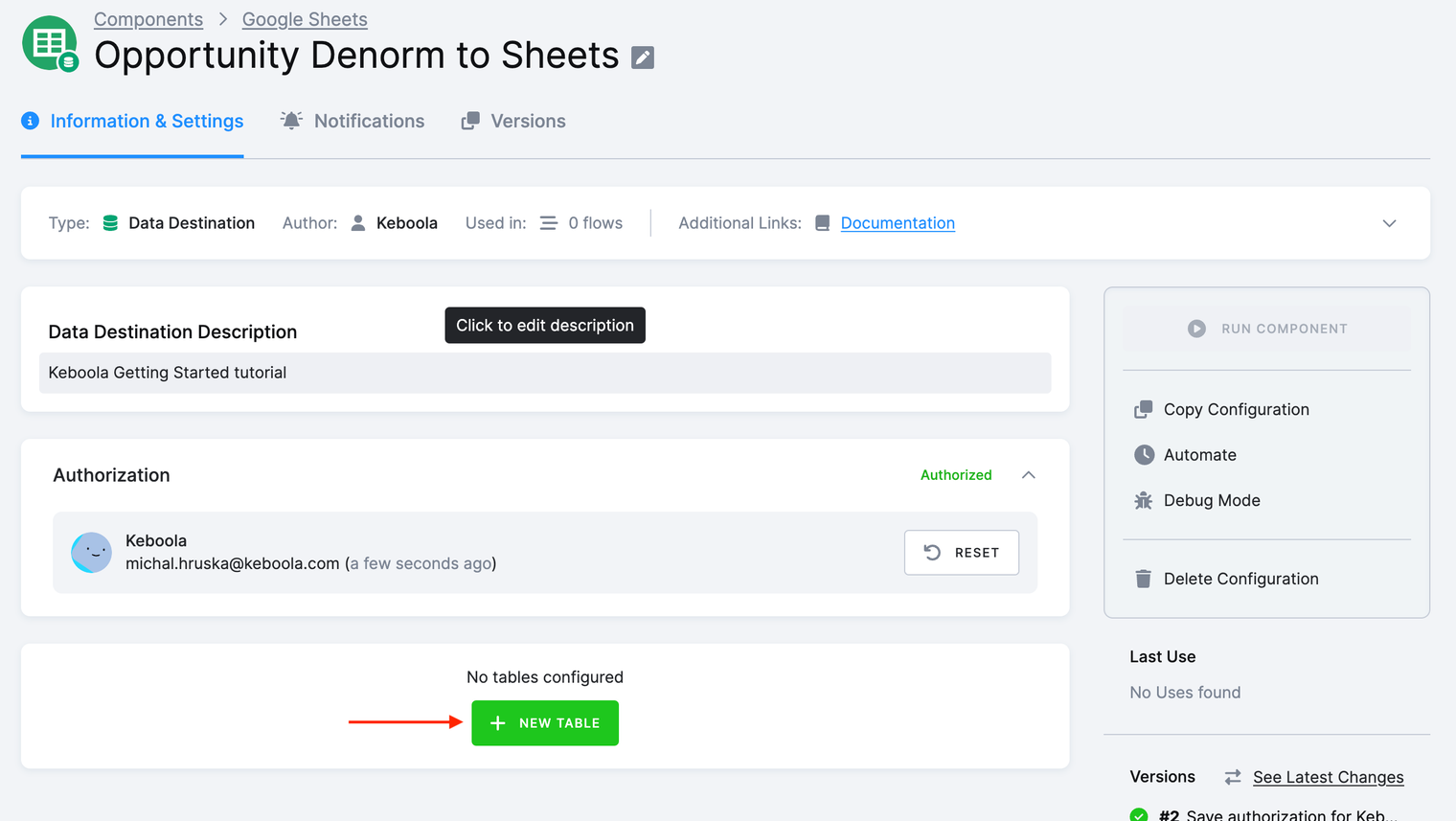Viewport: 1456px width, 821px height.
Task: Click the Author person icon
Action: (x=358, y=223)
